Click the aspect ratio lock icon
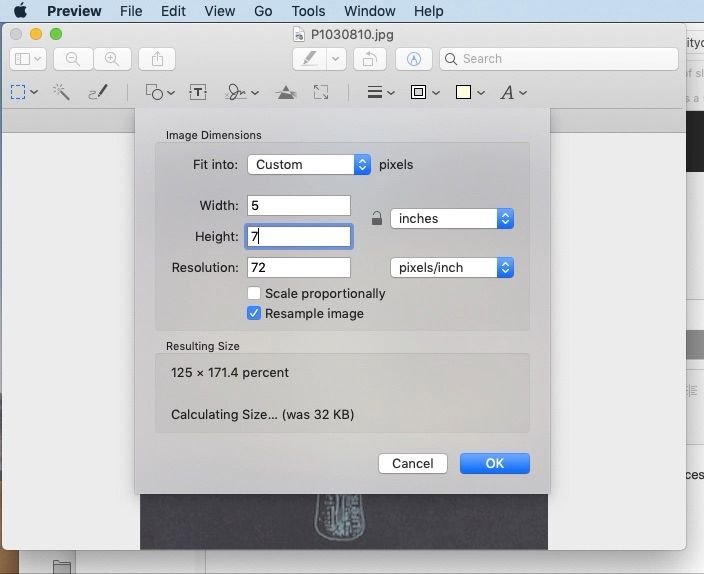 coord(376,219)
